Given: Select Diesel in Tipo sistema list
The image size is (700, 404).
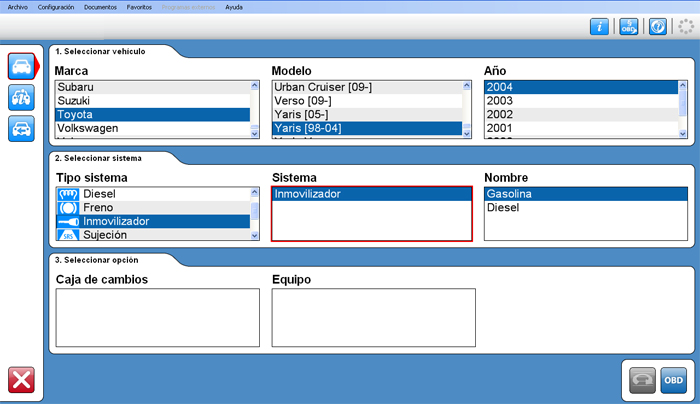Looking at the screenshot, I should 153,194.
